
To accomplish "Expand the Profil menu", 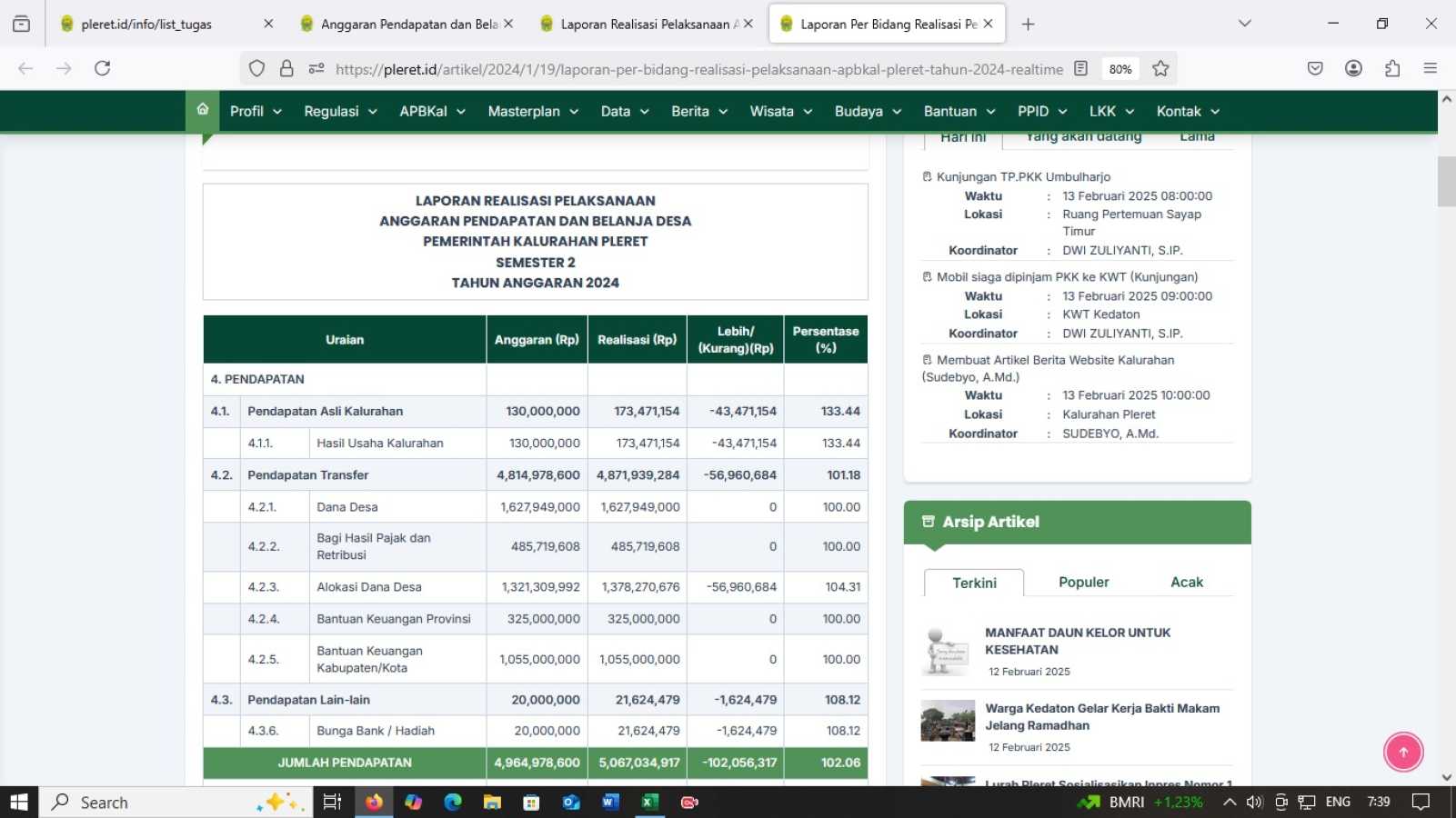I will pyautogui.click(x=256, y=111).
